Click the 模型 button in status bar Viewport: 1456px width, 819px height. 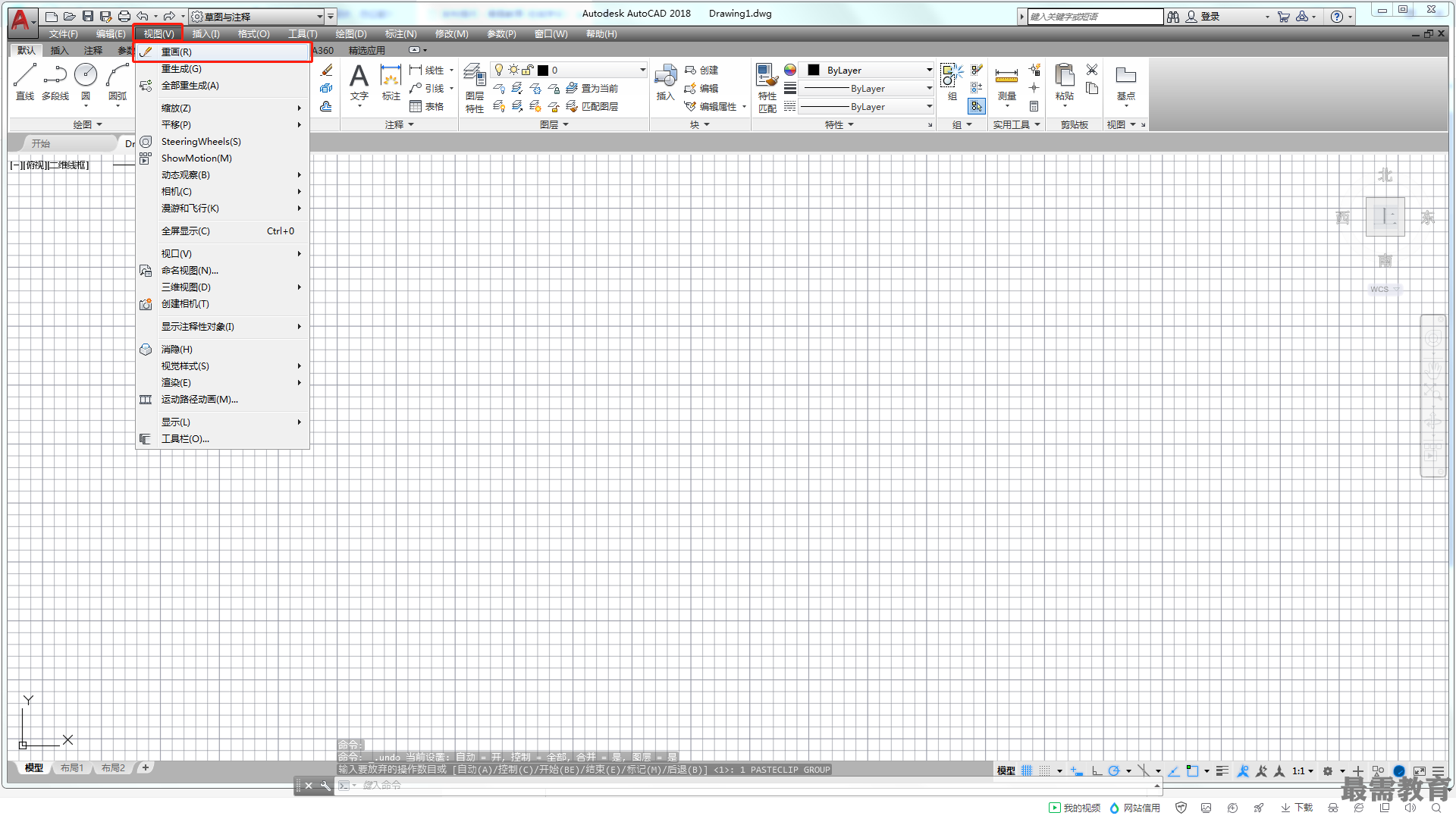tap(1006, 770)
